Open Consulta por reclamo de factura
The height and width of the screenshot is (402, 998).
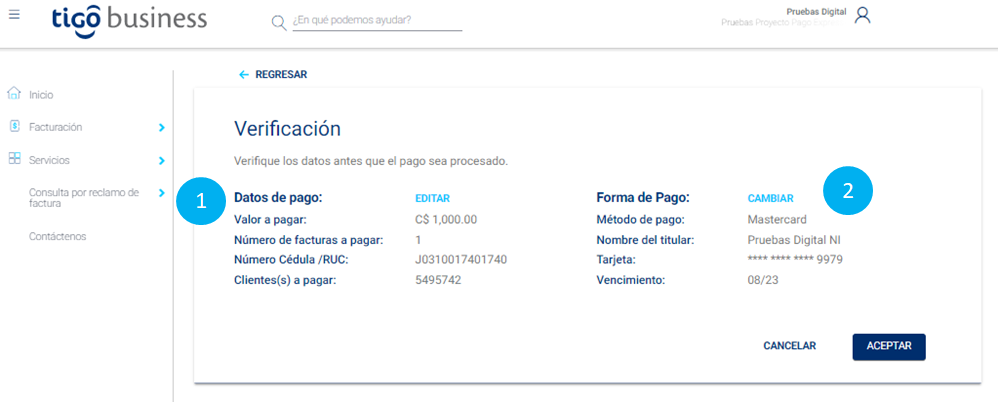(83, 198)
